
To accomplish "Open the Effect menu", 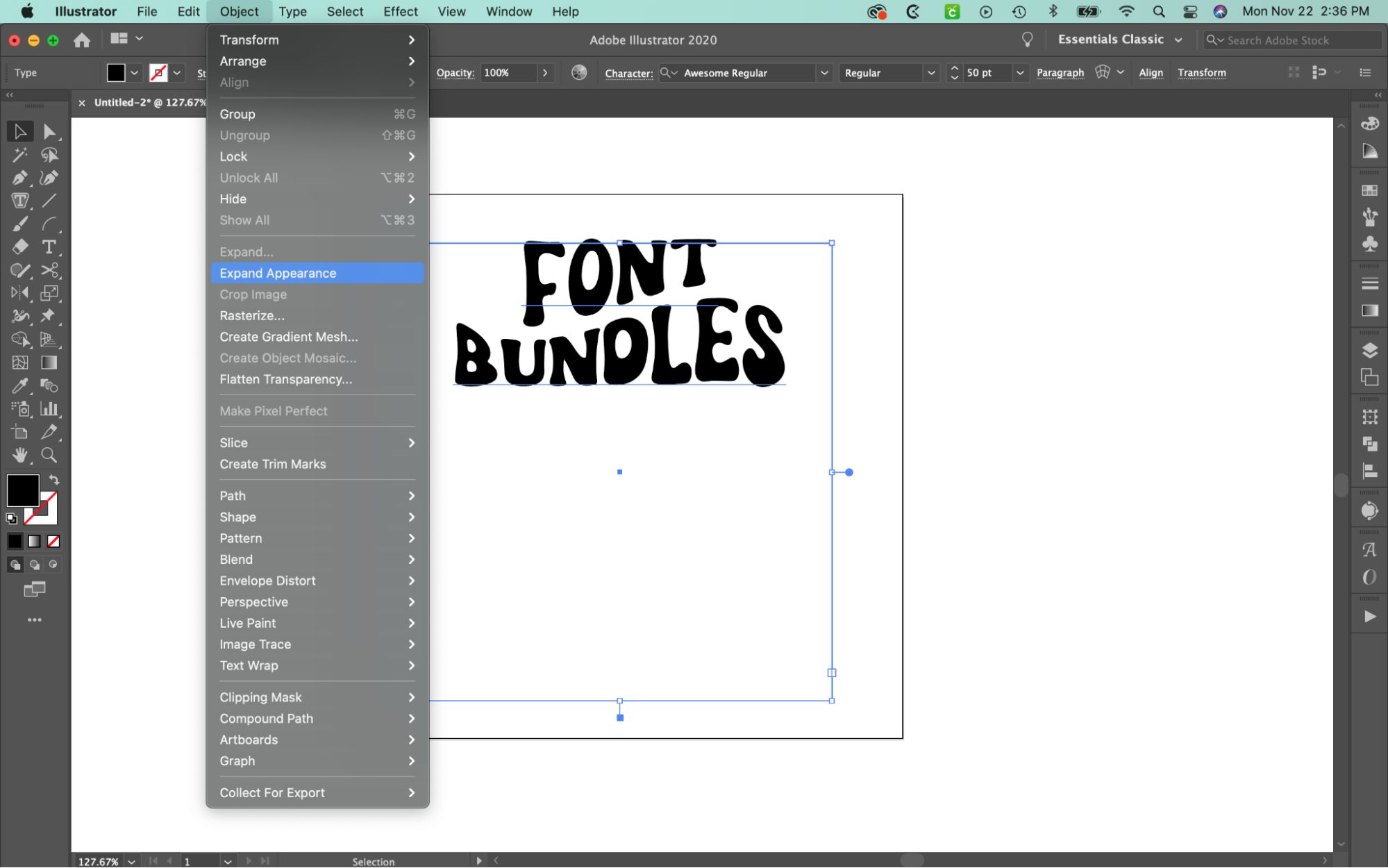I will (401, 11).
